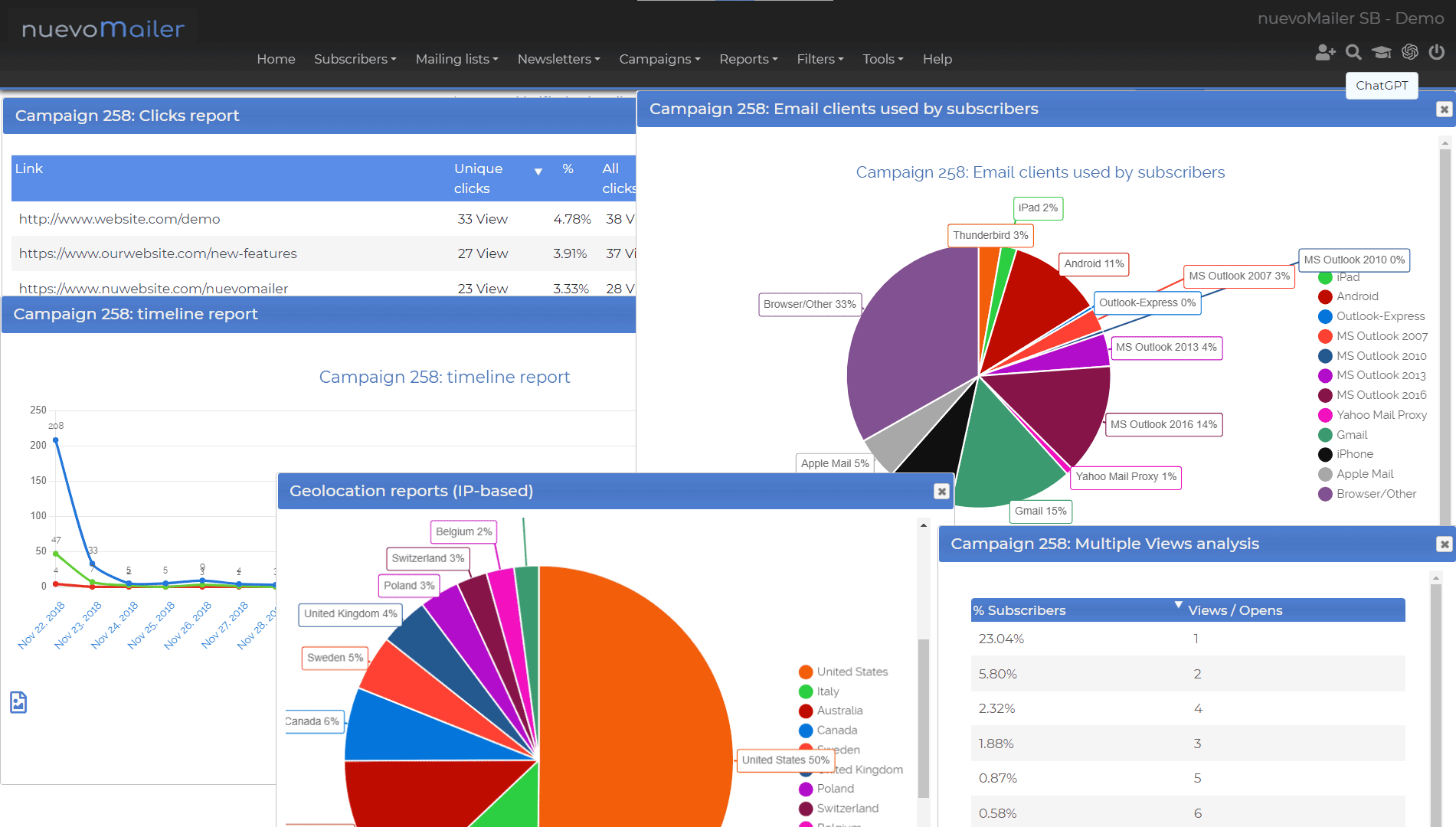This screenshot has height=827, width=1456.
Task: Expand the Campaigns dropdown menu
Action: [x=660, y=59]
